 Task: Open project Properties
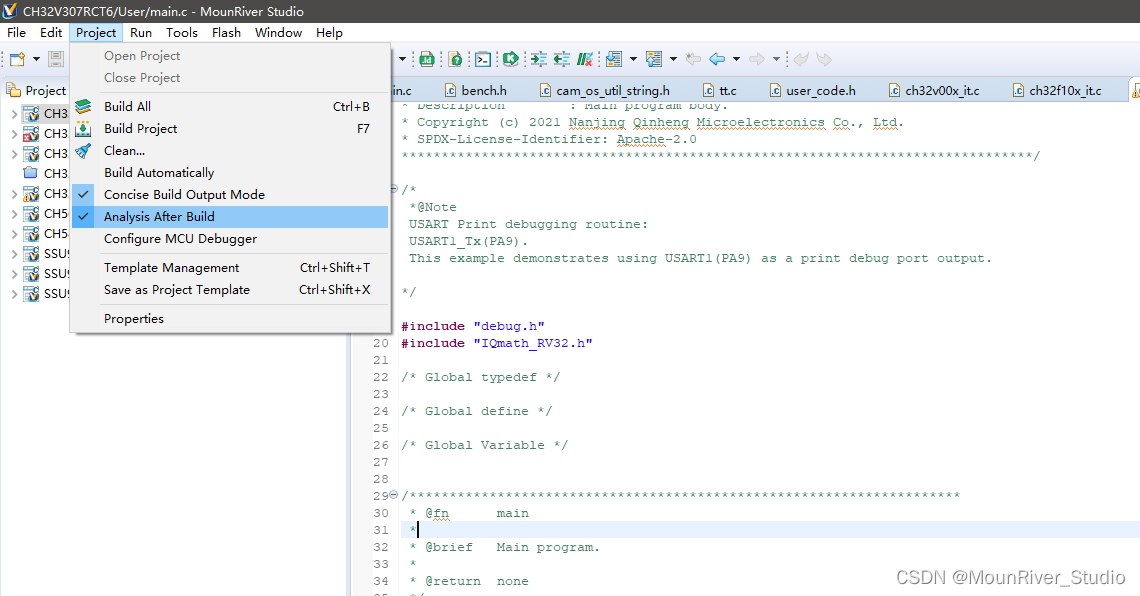point(230,319)
